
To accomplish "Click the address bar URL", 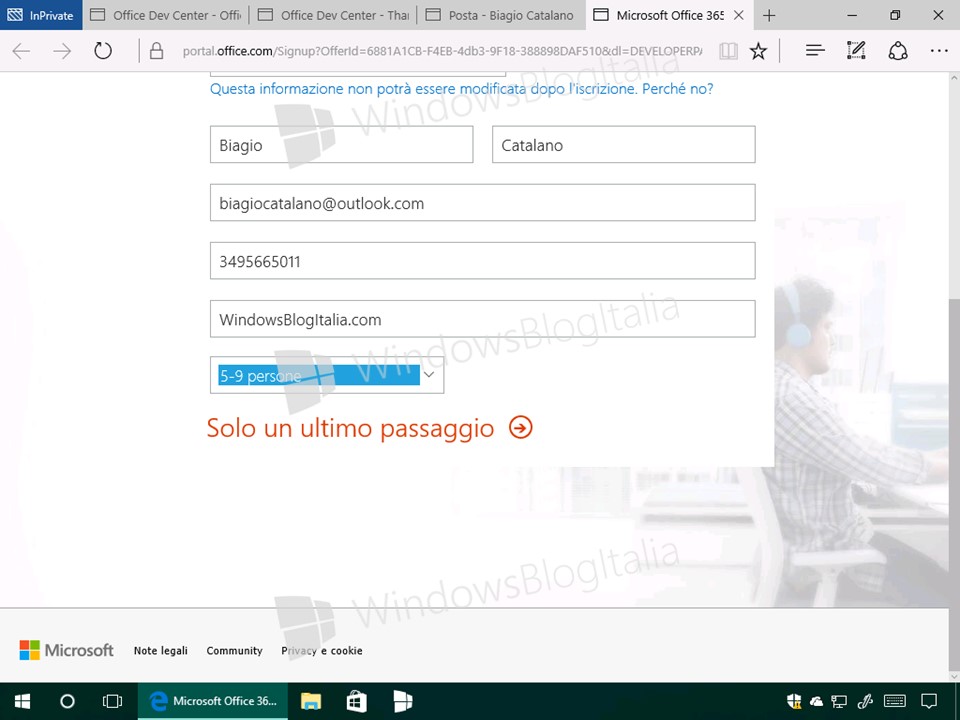I will [x=441, y=51].
